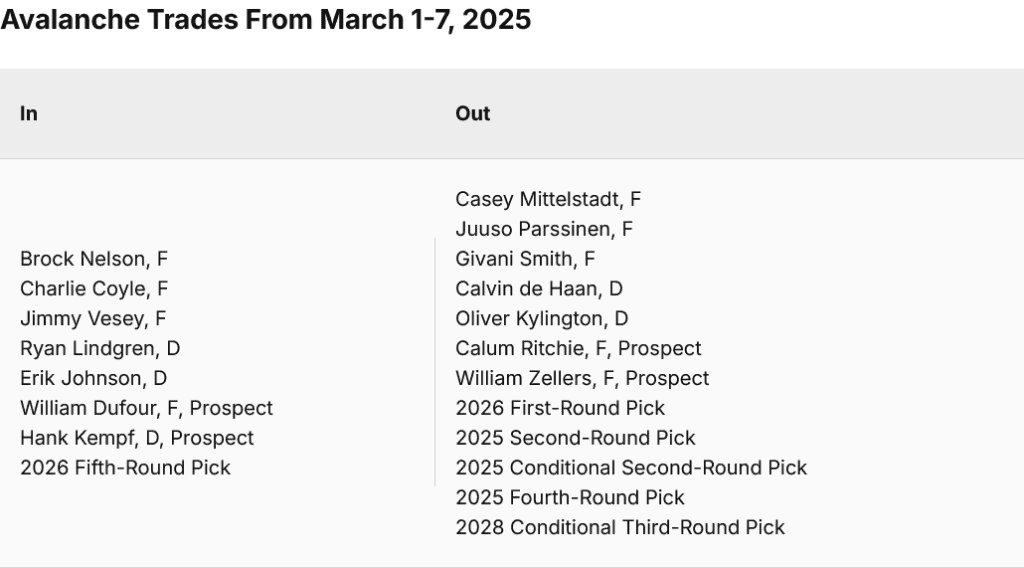This screenshot has height=568, width=1024.
Task: Select the "In" column header
Action: (29, 114)
